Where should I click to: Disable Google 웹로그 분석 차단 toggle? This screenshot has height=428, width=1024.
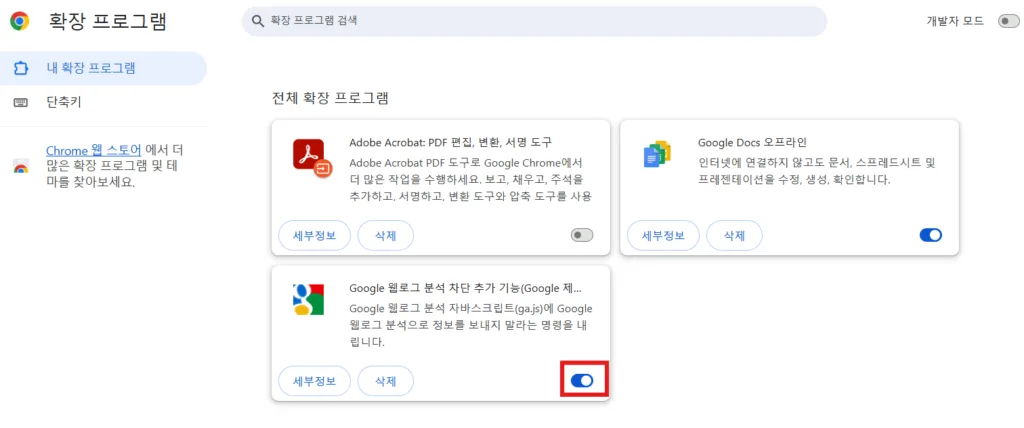click(582, 380)
